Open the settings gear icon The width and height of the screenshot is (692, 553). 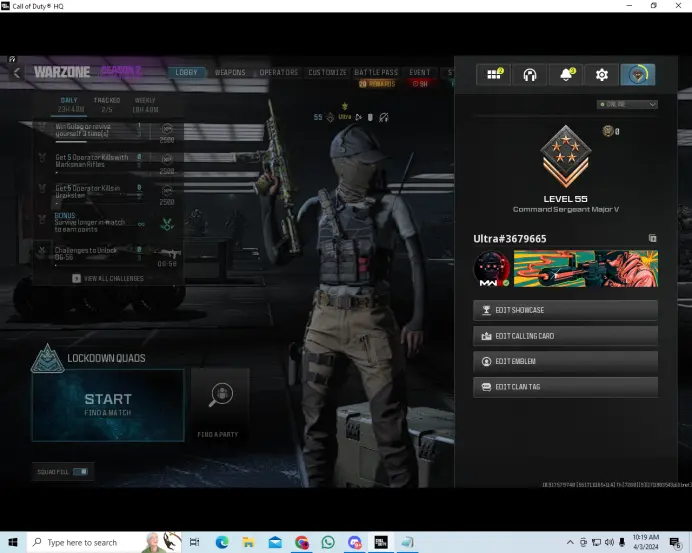pyautogui.click(x=601, y=75)
